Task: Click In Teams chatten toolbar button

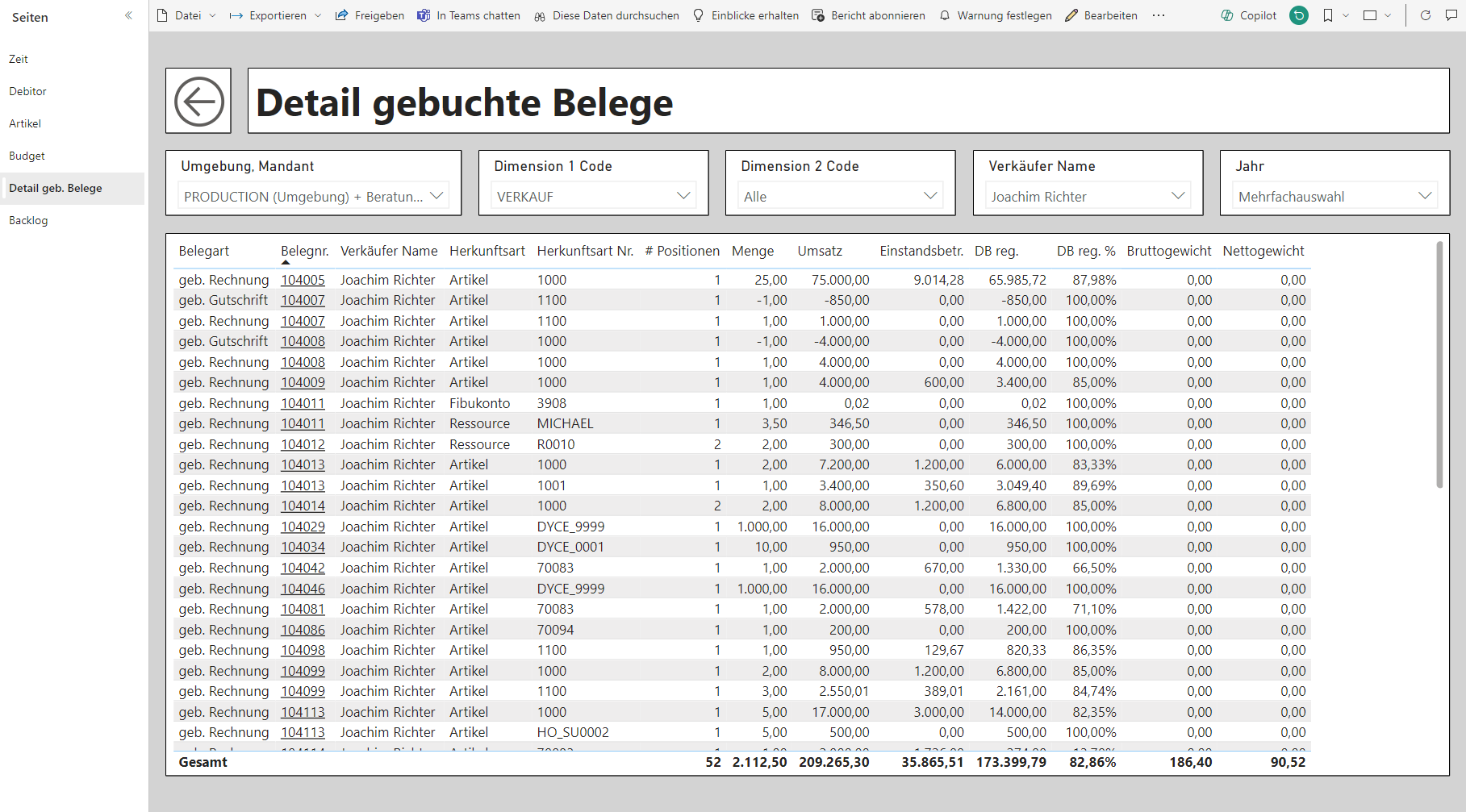Action: point(468,15)
